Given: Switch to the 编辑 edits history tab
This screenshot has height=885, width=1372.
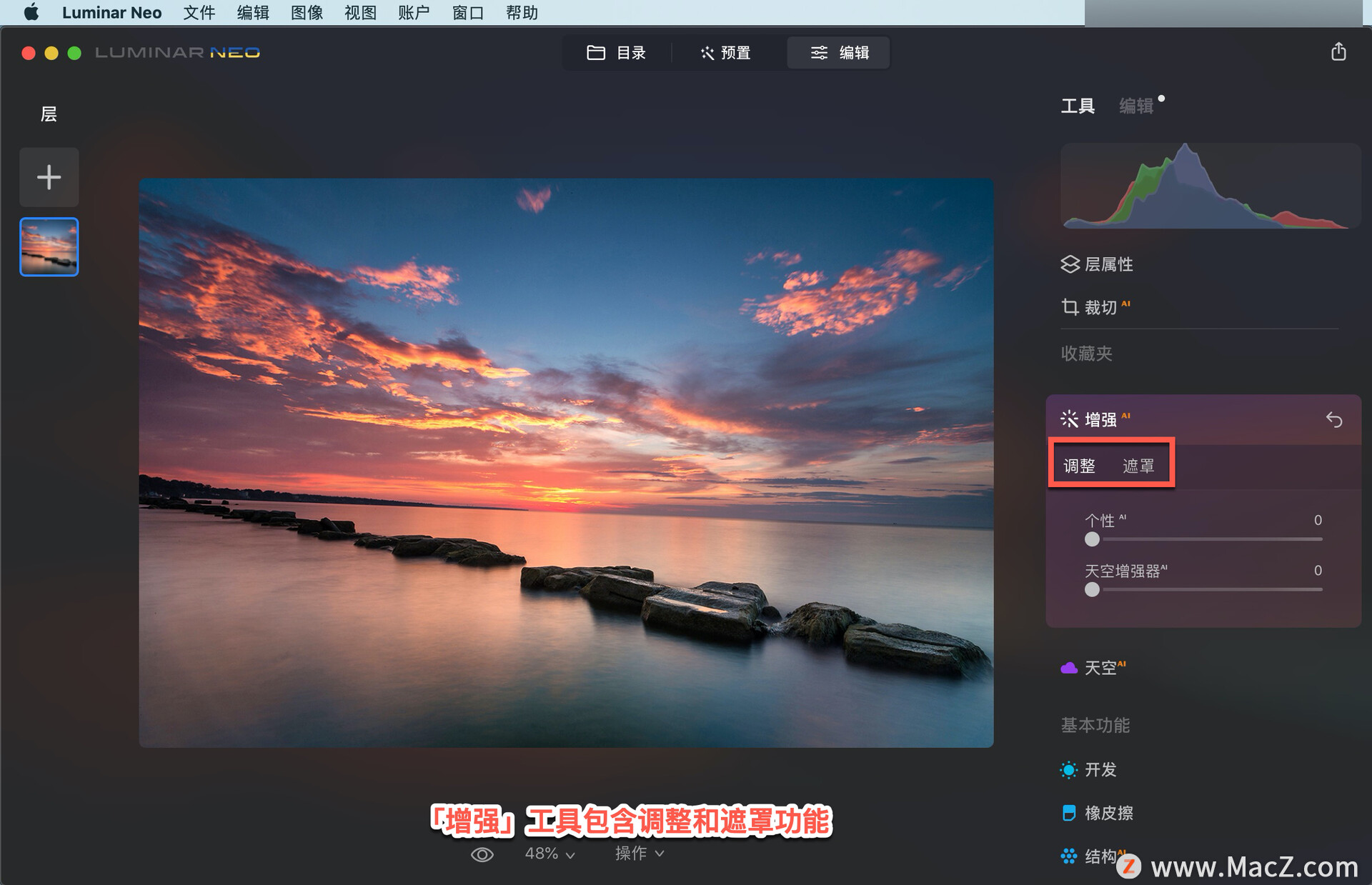Looking at the screenshot, I should [x=1136, y=106].
